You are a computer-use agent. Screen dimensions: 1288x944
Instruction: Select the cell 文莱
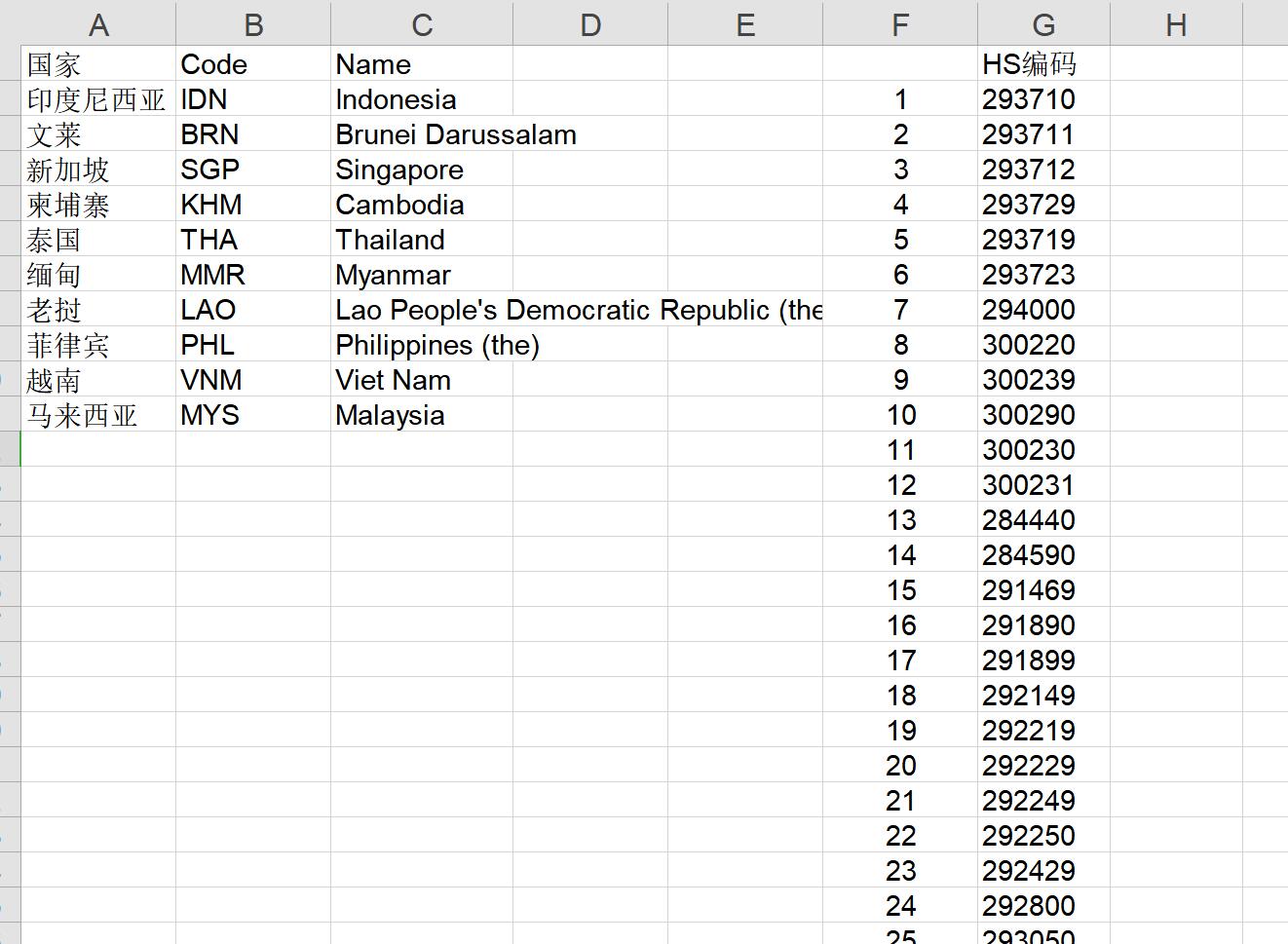point(98,133)
